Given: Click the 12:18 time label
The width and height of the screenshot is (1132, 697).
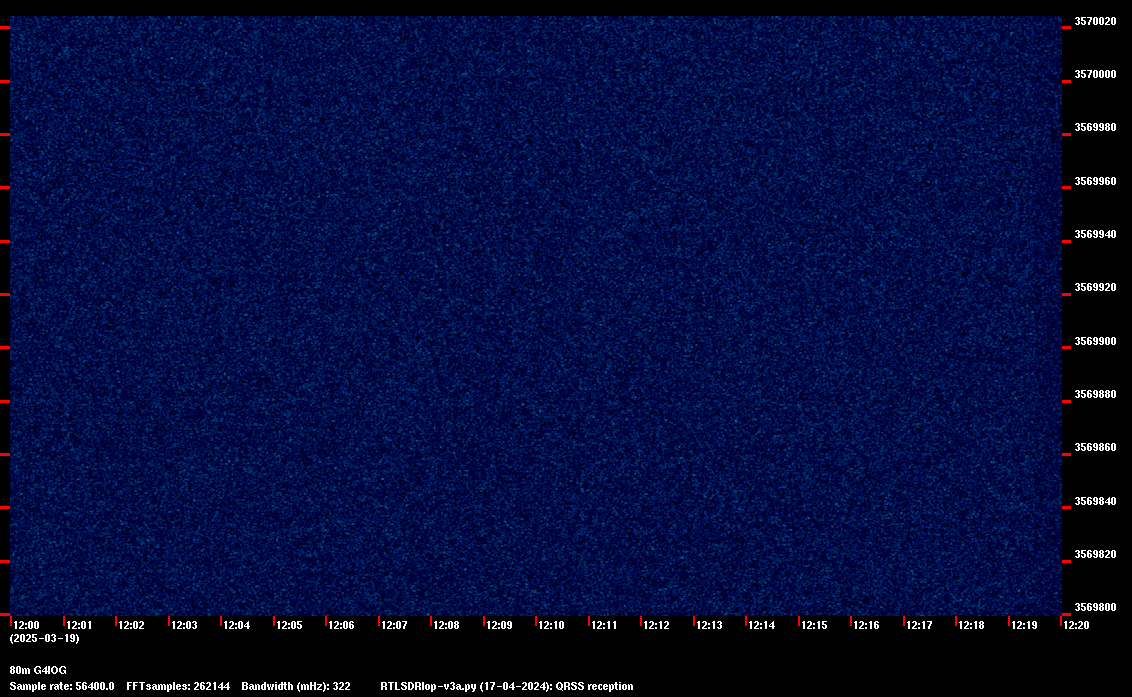Looking at the screenshot, I should coord(971,625).
